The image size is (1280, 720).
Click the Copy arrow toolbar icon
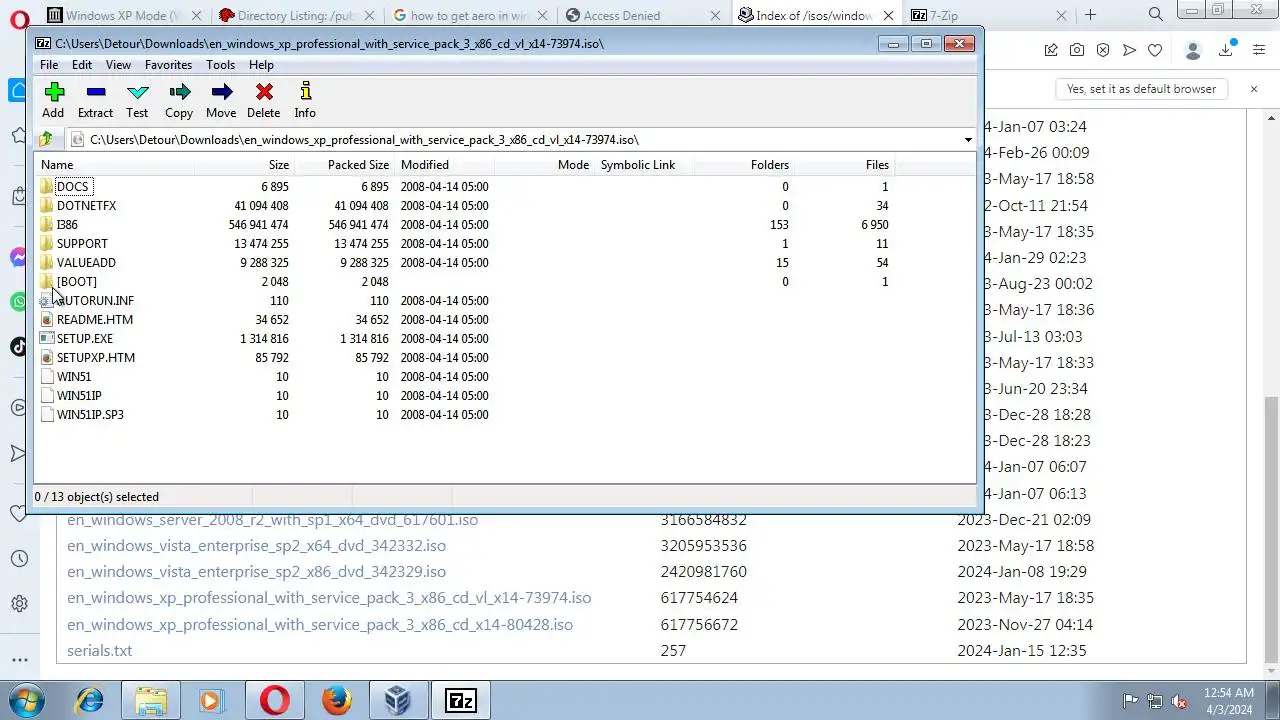(180, 92)
